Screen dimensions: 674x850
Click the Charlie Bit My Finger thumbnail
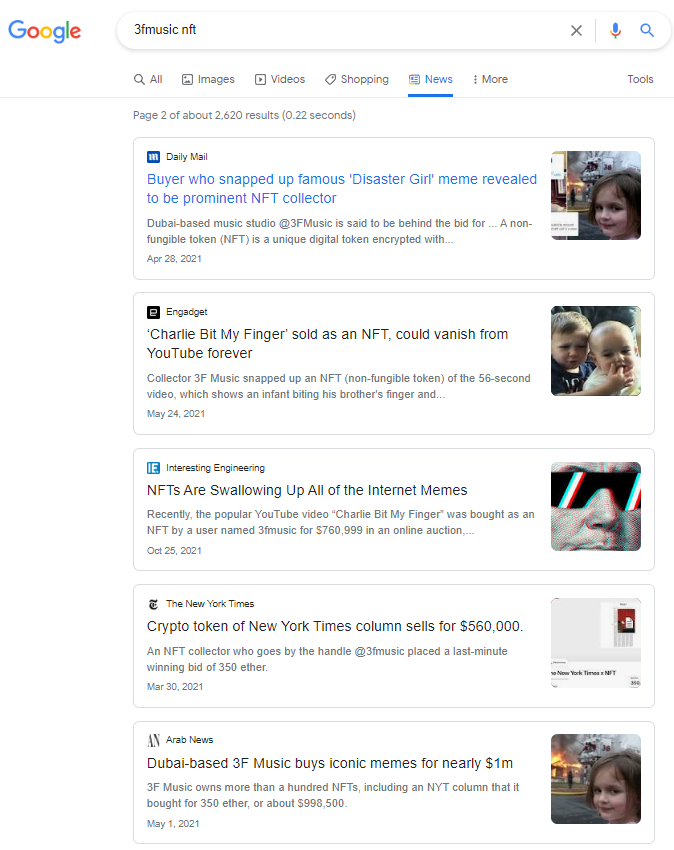[596, 351]
